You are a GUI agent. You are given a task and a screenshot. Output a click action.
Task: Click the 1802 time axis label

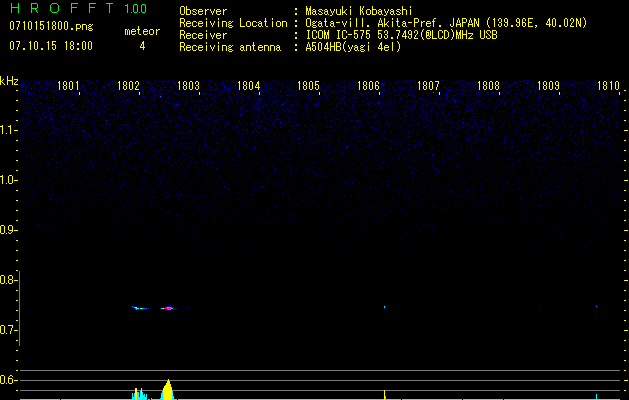[128, 86]
